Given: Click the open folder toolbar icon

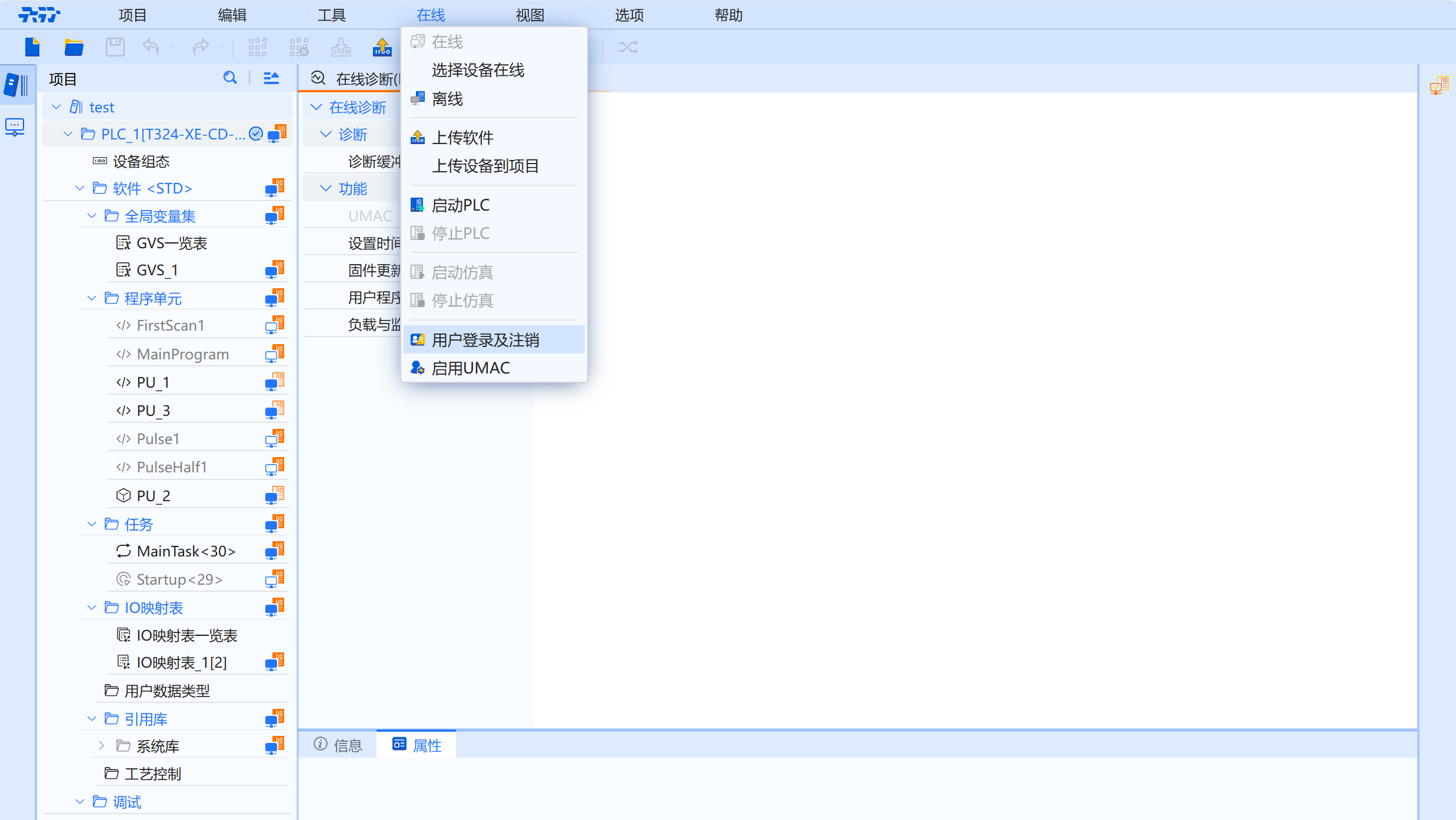Looking at the screenshot, I should point(74,47).
